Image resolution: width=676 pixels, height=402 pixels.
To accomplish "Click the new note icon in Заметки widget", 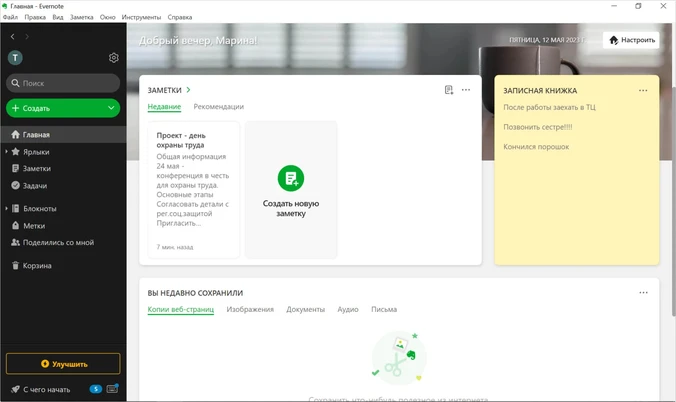I will click(x=449, y=90).
